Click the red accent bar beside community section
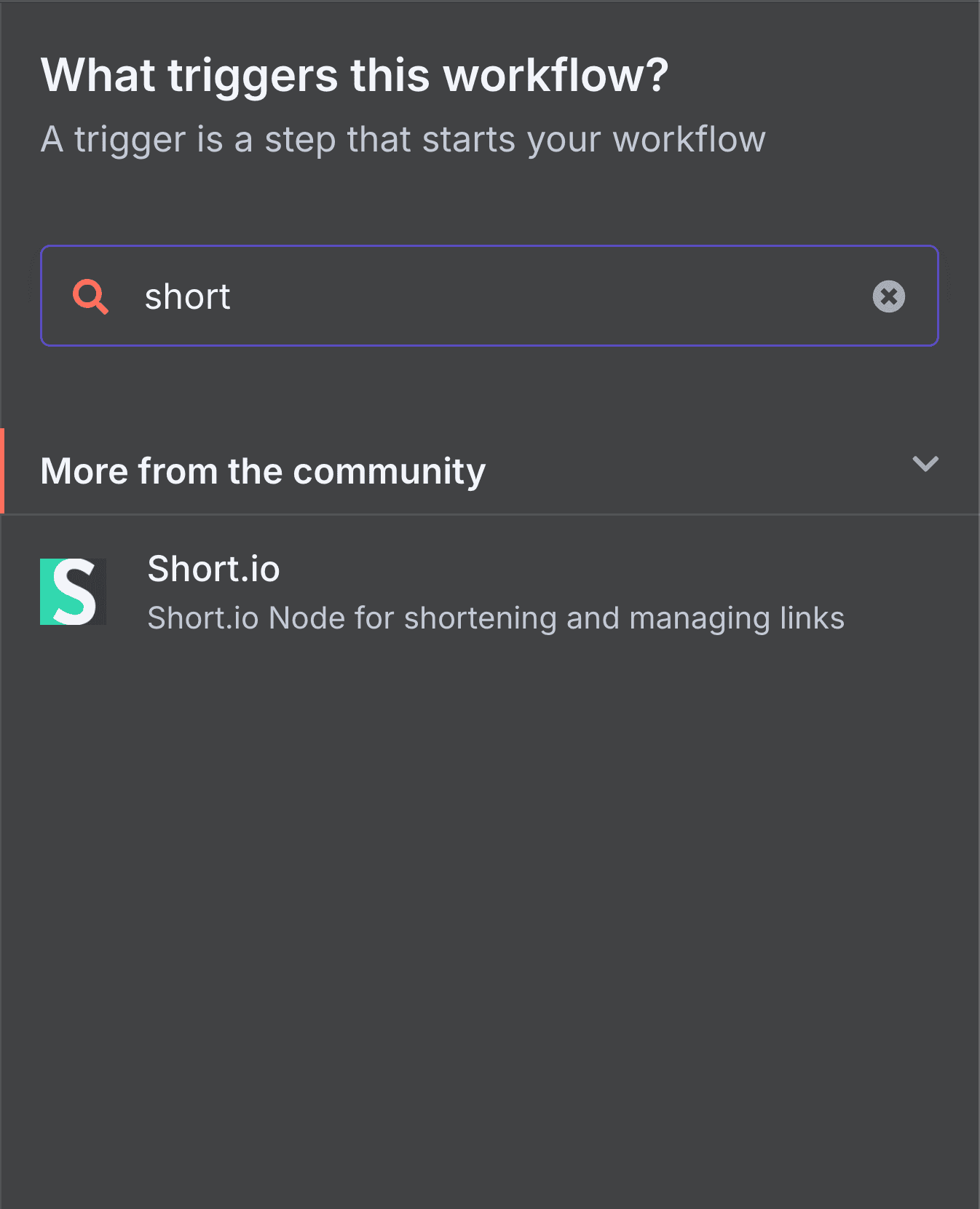 tap(3, 470)
